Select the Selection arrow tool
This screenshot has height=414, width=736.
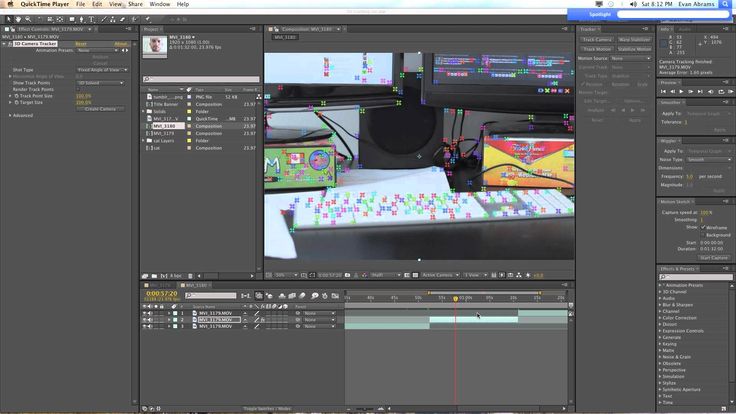point(8,19)
